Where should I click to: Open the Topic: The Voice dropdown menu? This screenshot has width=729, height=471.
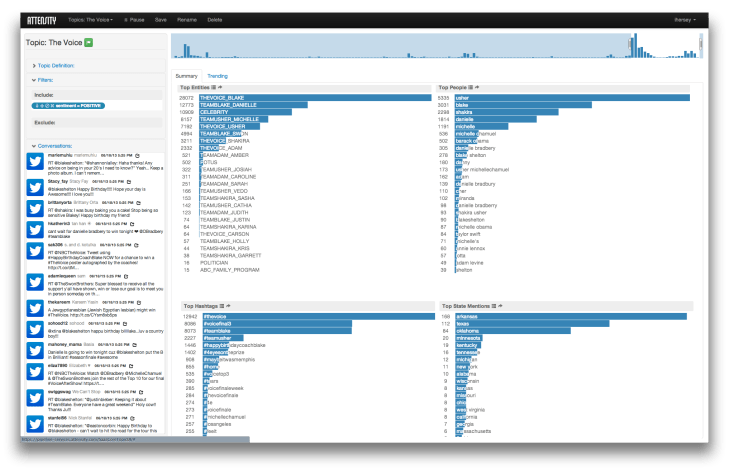[x=89, y=19]
